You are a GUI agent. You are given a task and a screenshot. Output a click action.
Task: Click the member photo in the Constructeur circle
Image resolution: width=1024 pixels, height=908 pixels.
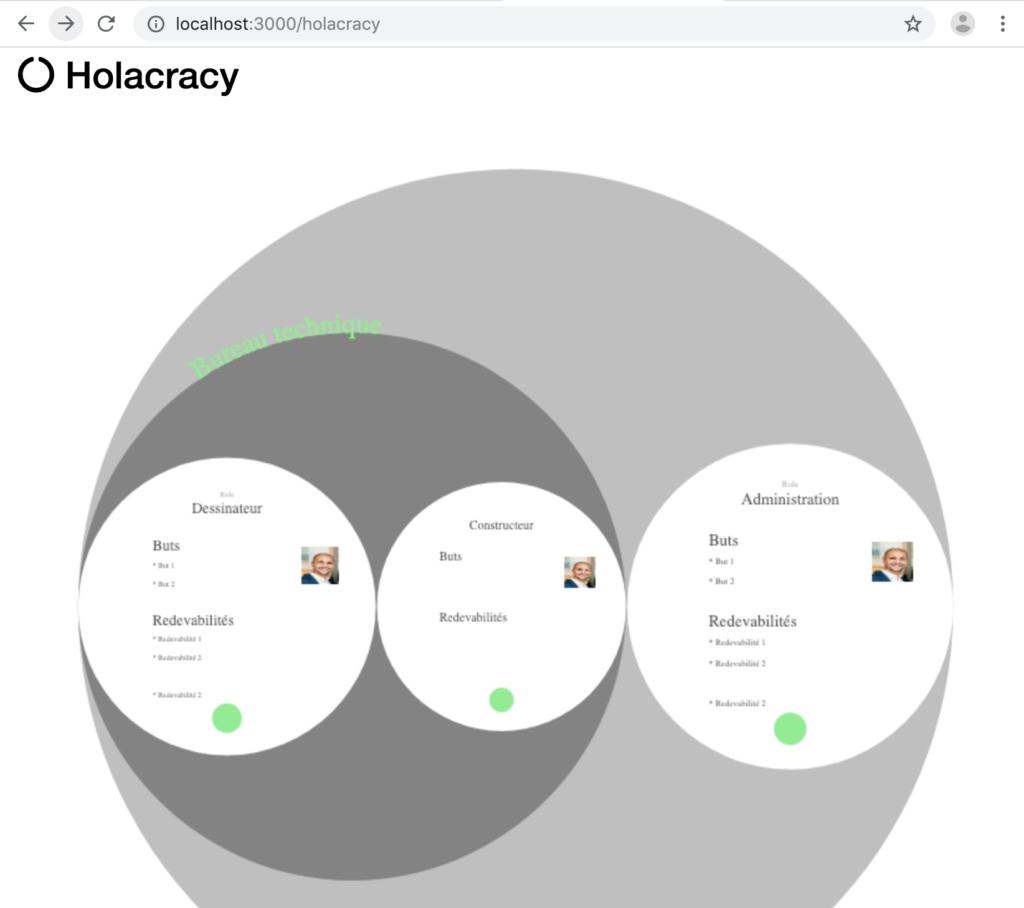click(x=580, y=572)
